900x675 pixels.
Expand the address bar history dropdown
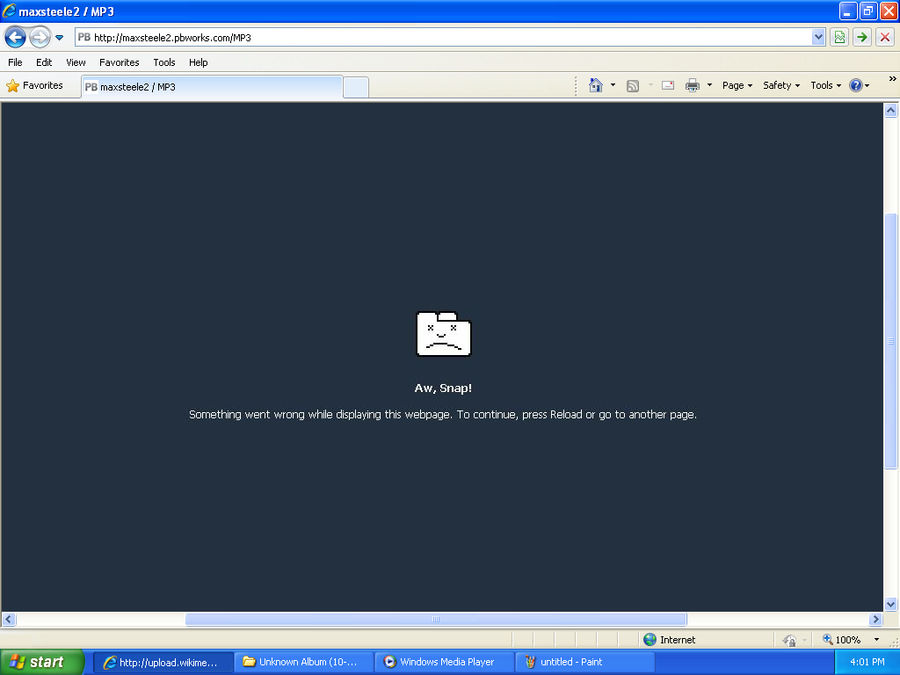[818, 38]
